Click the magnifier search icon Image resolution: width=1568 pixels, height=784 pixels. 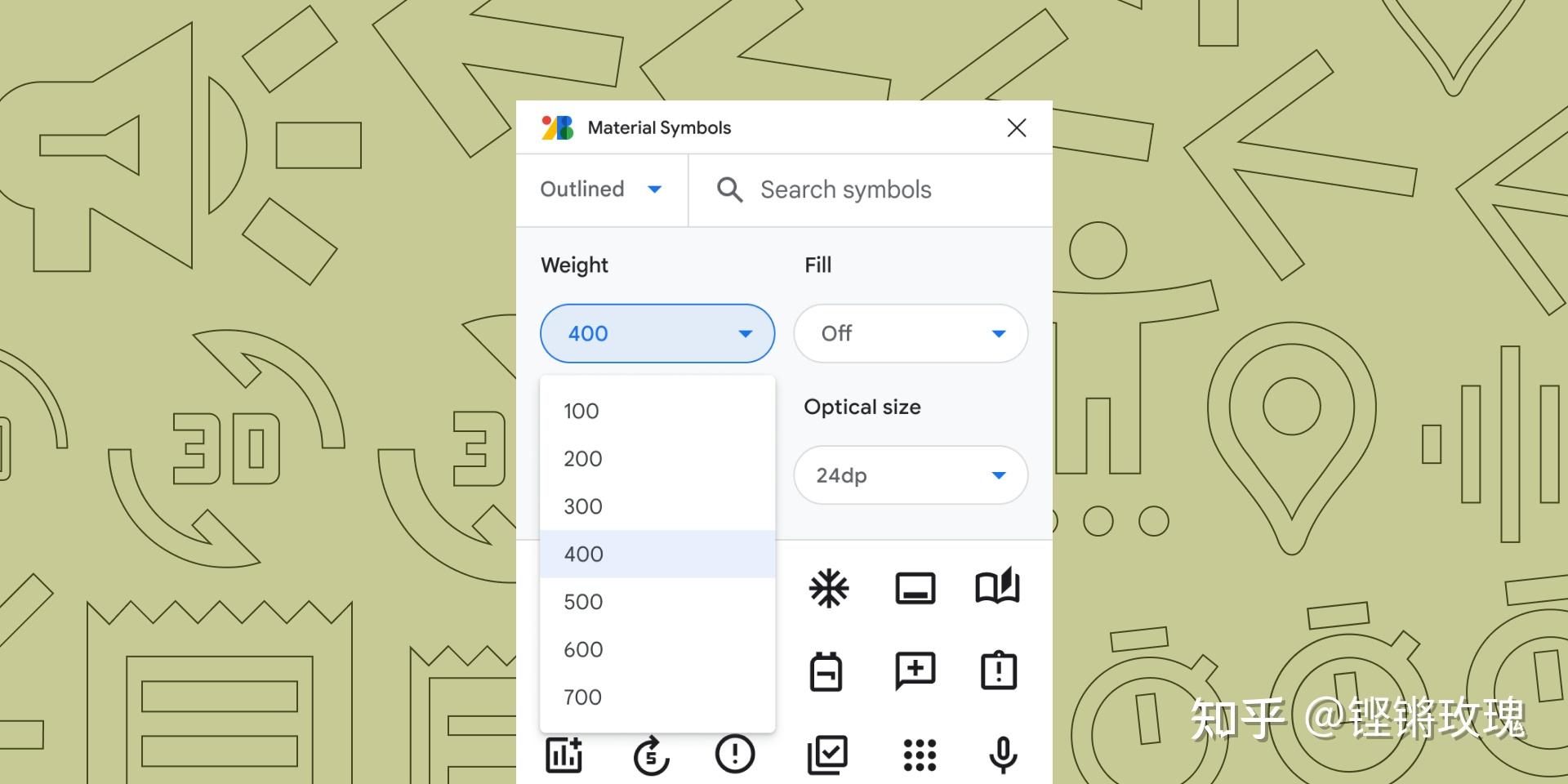[729, 189]
